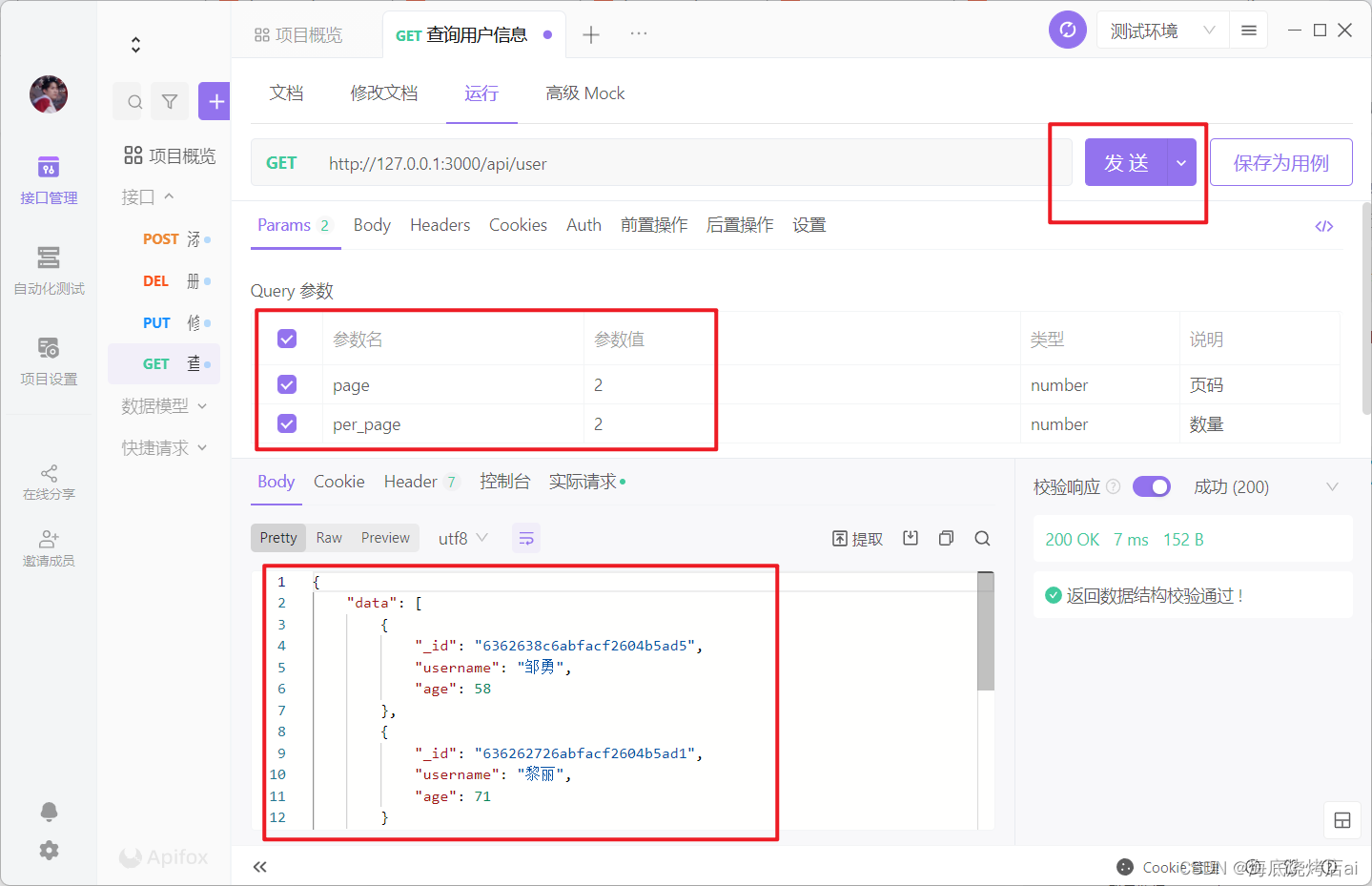Open settings via the gear icon
This screenshot has height=886, width=1372.
point(49,850)
